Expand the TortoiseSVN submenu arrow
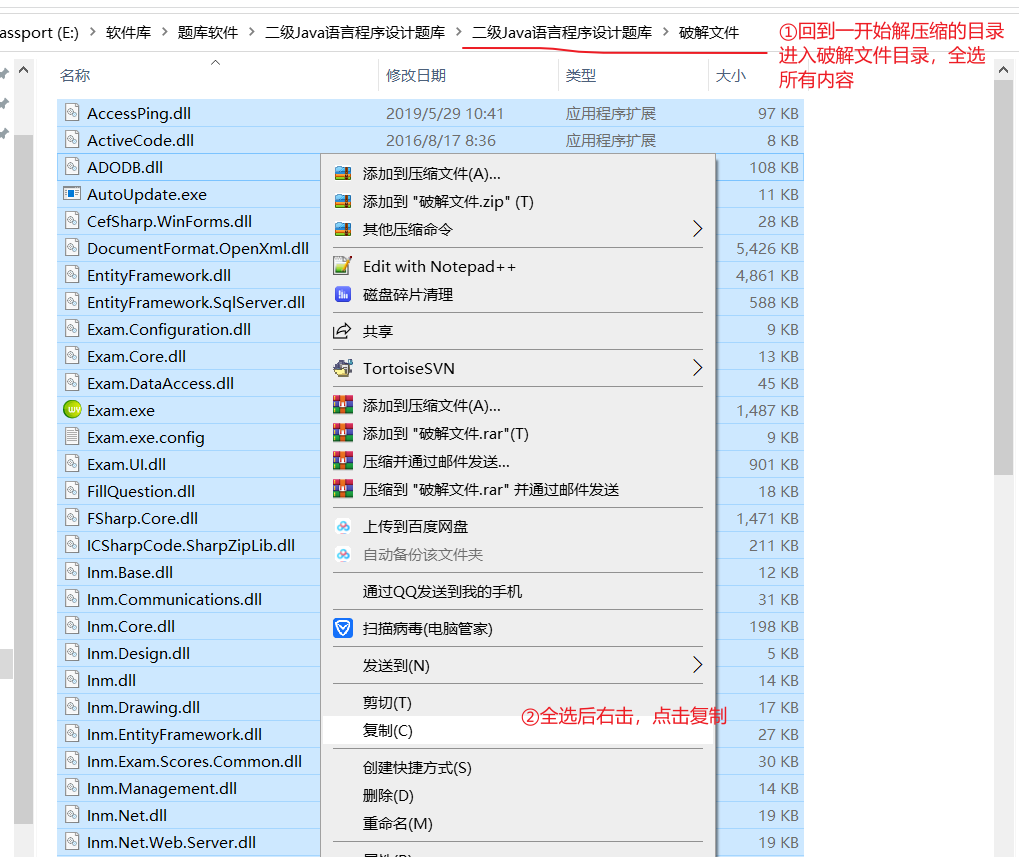1019x857 pixels. (x=697, y=368)
